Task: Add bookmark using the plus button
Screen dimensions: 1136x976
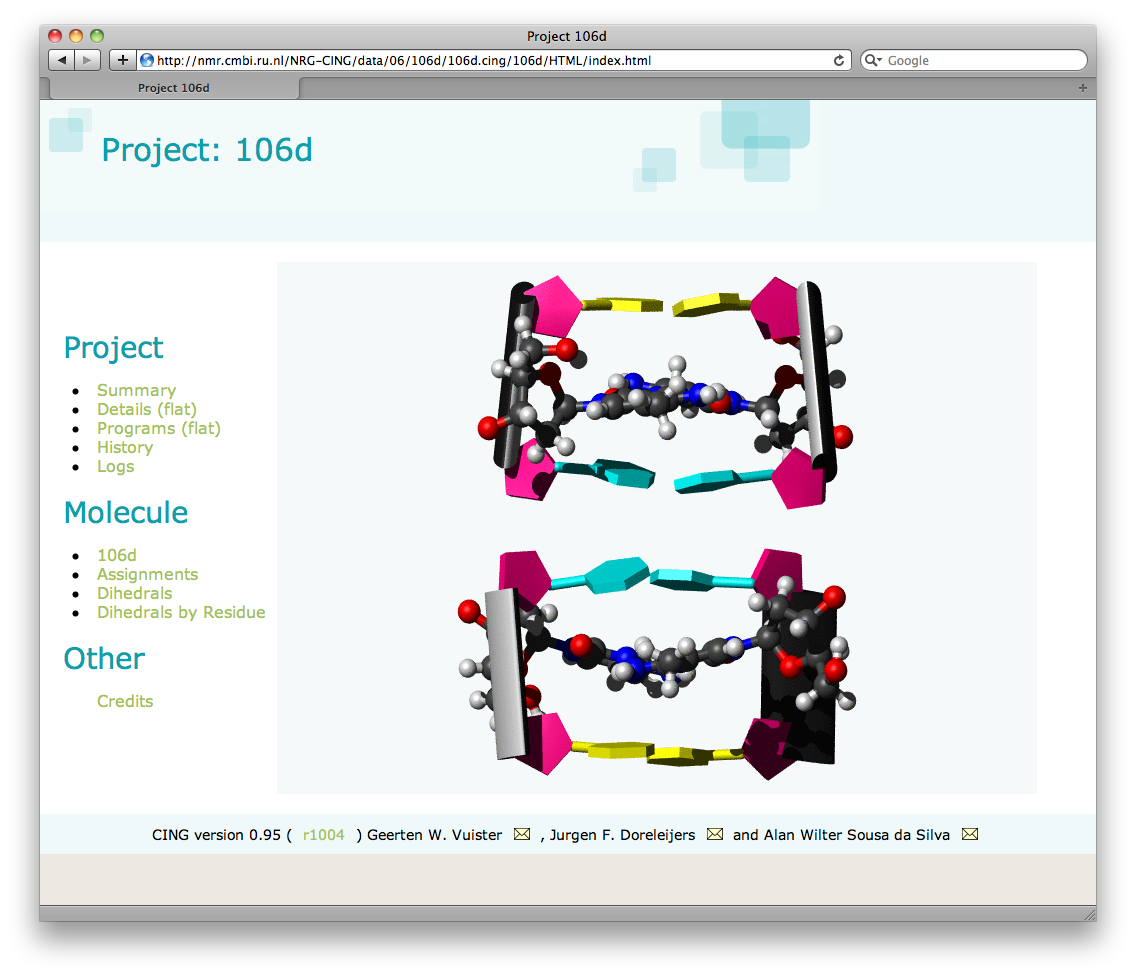Action: tap(122, 60)
